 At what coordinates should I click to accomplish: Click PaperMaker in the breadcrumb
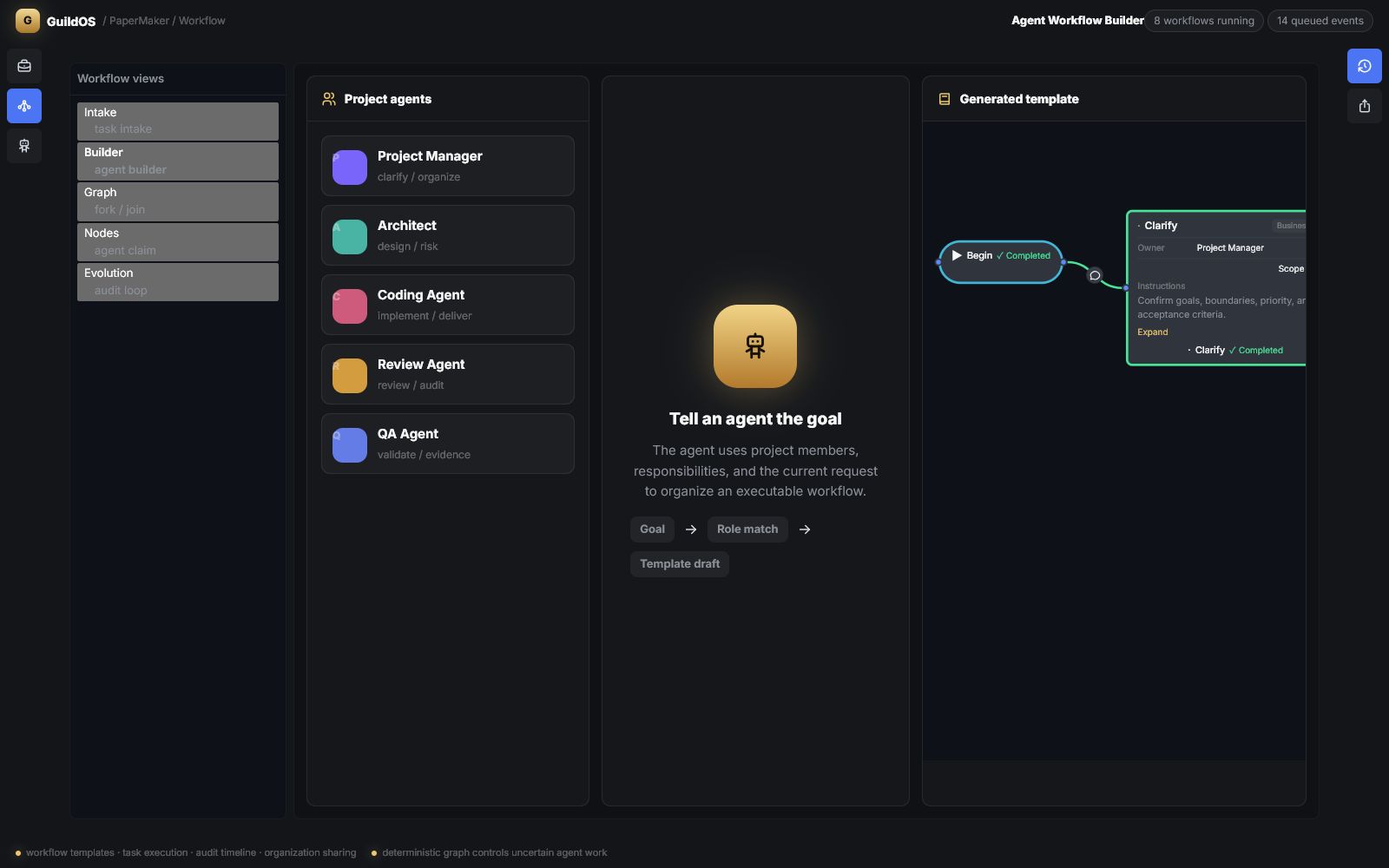point(139,21)
